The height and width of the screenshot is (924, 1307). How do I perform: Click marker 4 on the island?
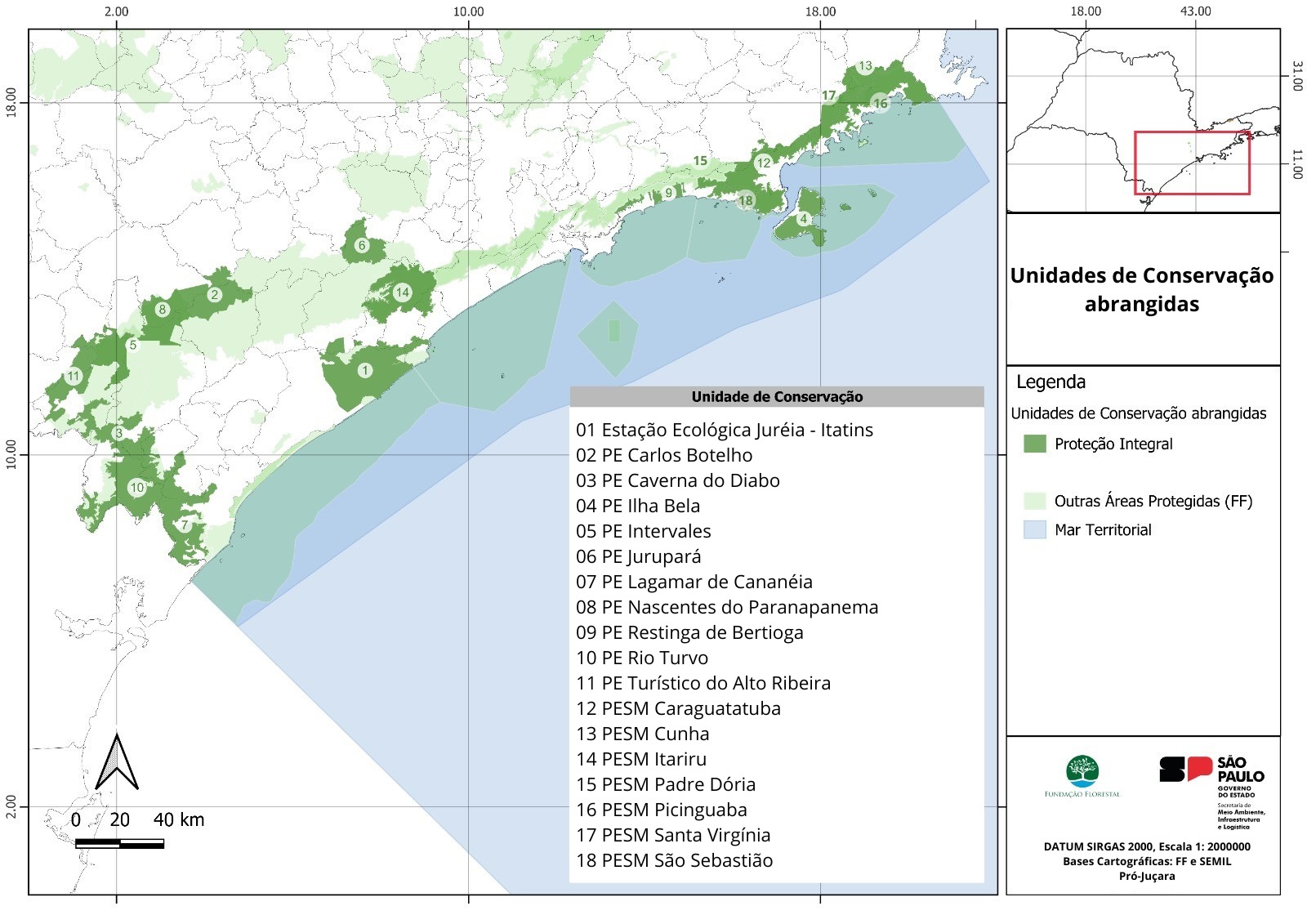804,218
